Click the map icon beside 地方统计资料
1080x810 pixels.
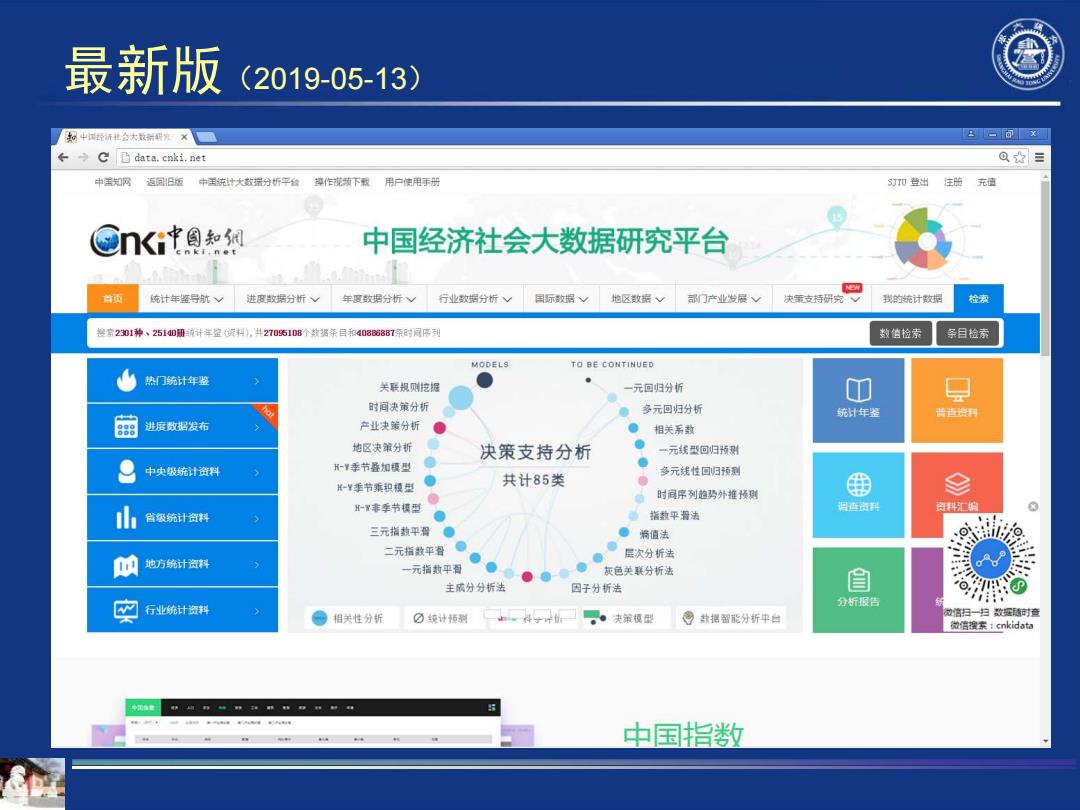point(126,565)
